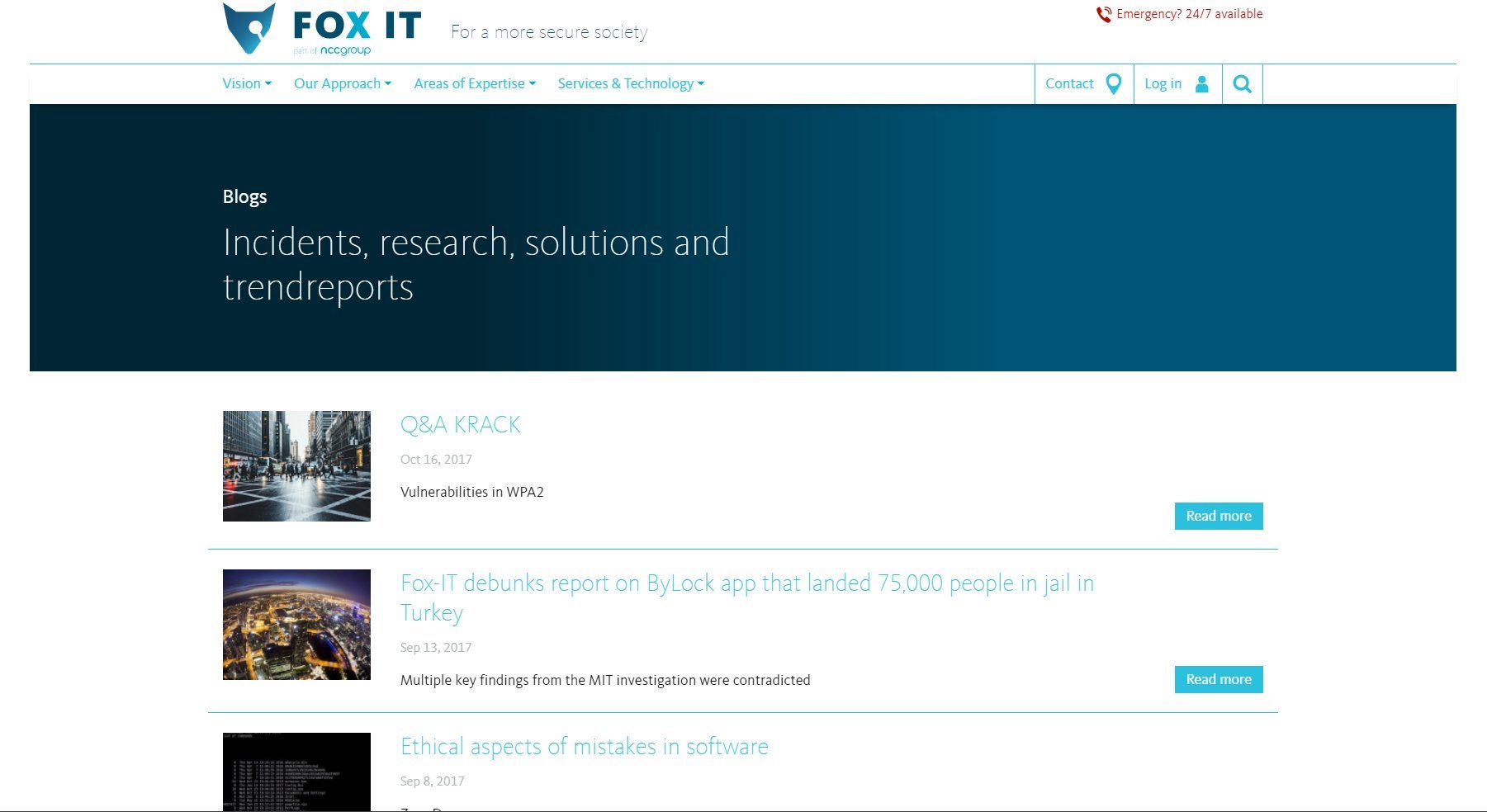Screen dimensions: 1487x812
Task: Select the Log in menu item
Action: pyautogui.click(x=1163, y=84)
